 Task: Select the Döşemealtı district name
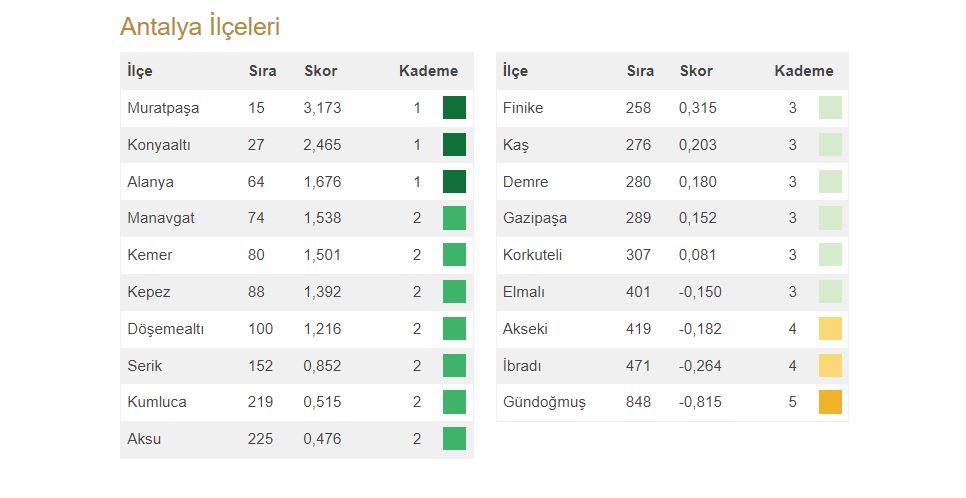coord(166,329)
